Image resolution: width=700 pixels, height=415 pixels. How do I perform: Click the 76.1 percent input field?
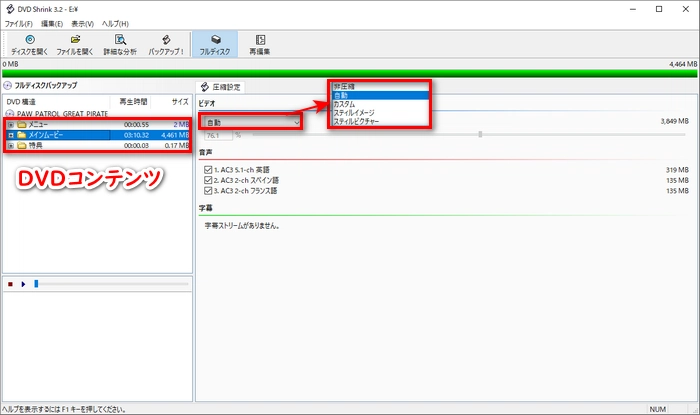pos(219,135)
